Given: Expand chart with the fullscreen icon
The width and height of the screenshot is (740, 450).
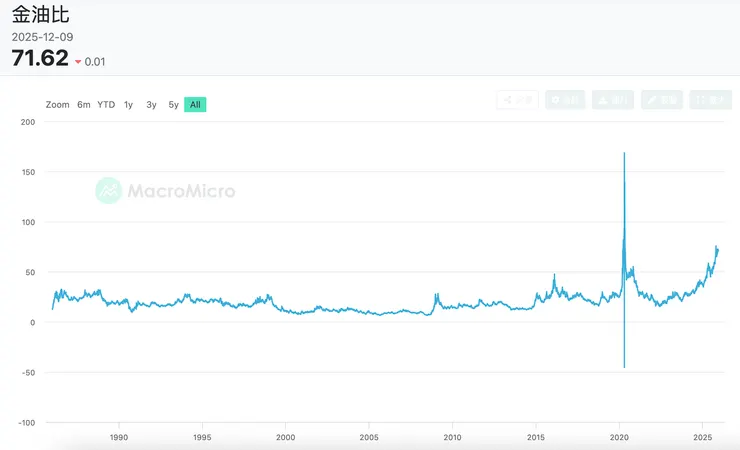Looking at the screenshot, I should coord(710,100).
